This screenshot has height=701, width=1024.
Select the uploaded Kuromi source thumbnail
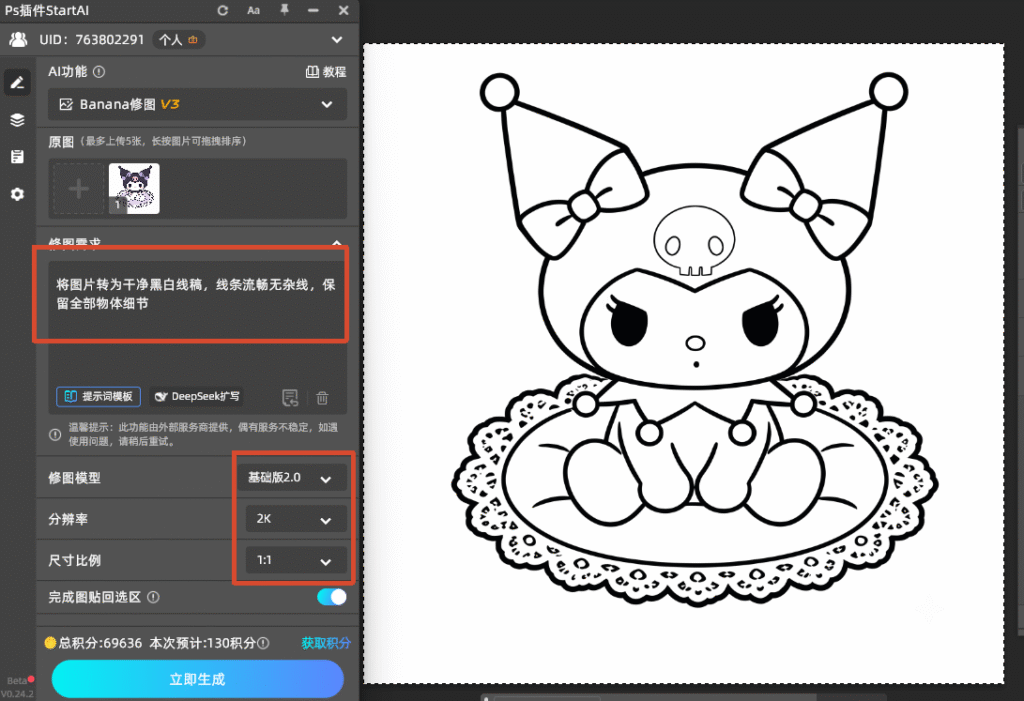(134, 189)
